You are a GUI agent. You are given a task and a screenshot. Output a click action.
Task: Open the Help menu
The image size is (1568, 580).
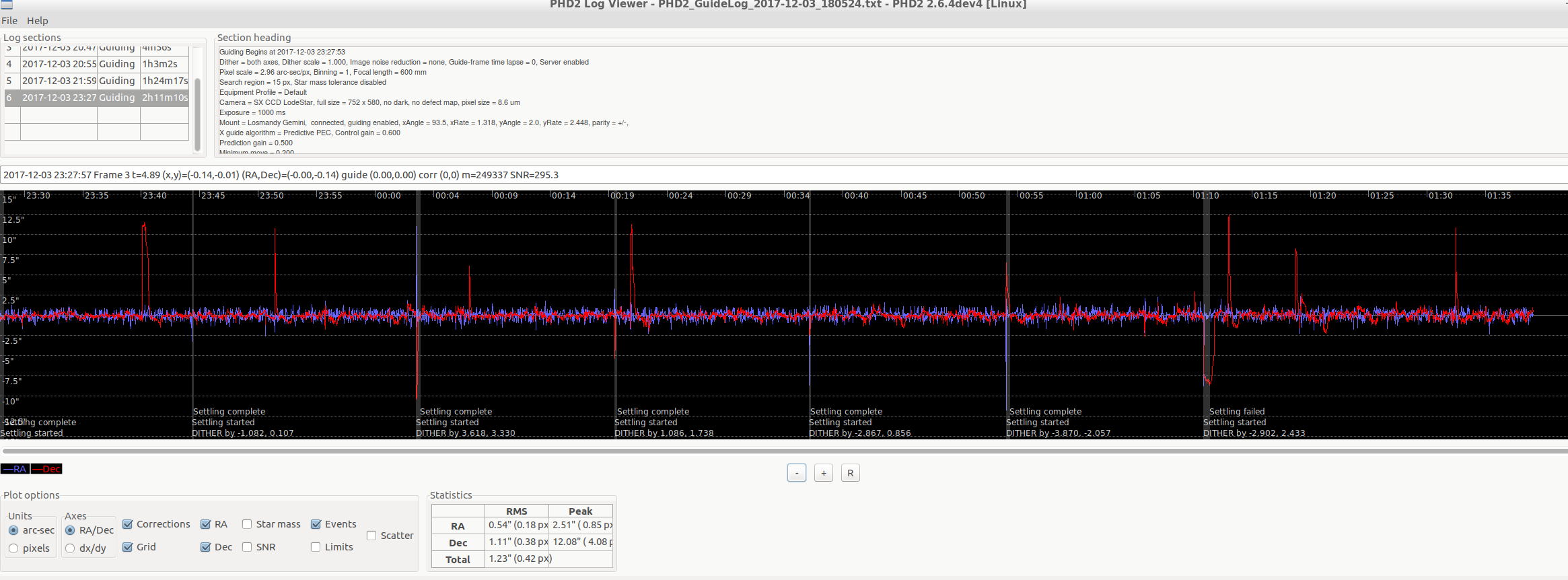(x=37, y=21)
